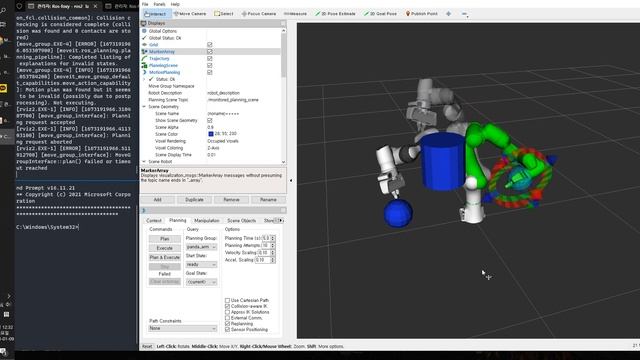Uncheck Show Scene Geometry
The image size is (640, 360).
point(210,120)
